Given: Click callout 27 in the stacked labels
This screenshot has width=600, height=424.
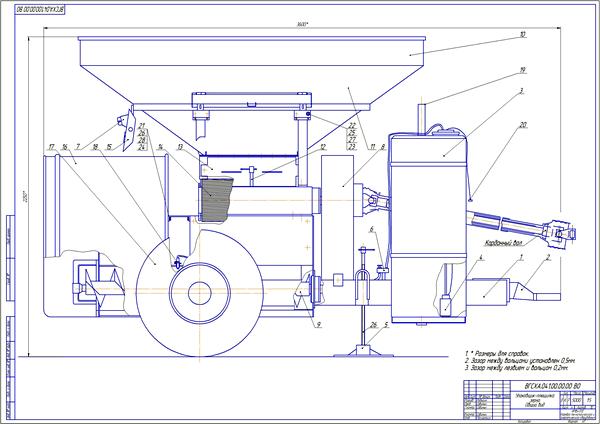Looking at the screenshot, I should point(352,140).
